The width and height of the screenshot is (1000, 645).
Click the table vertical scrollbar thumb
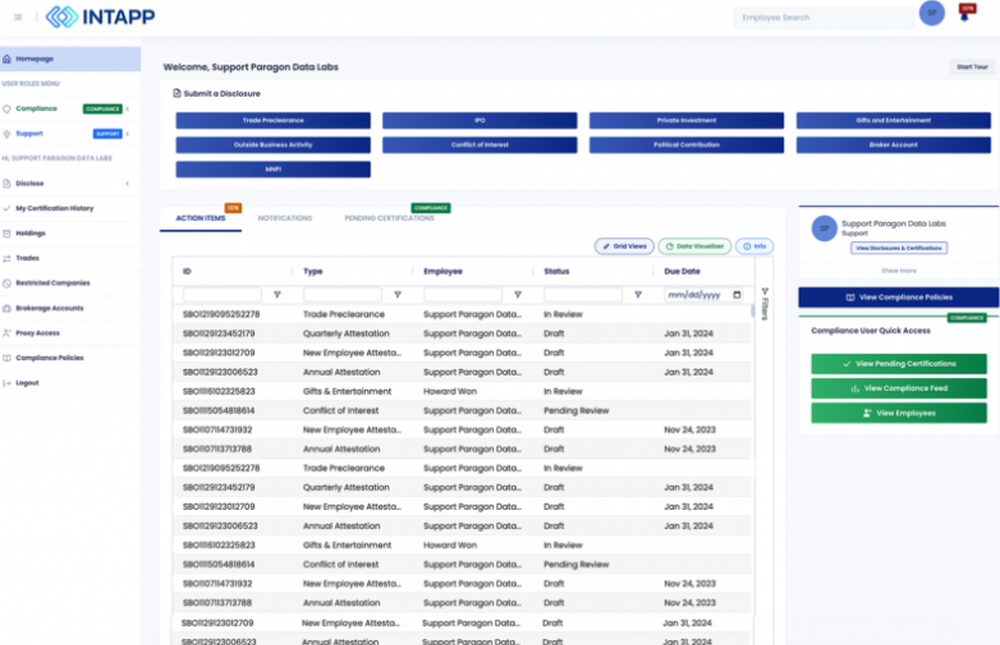pos(753,311)
